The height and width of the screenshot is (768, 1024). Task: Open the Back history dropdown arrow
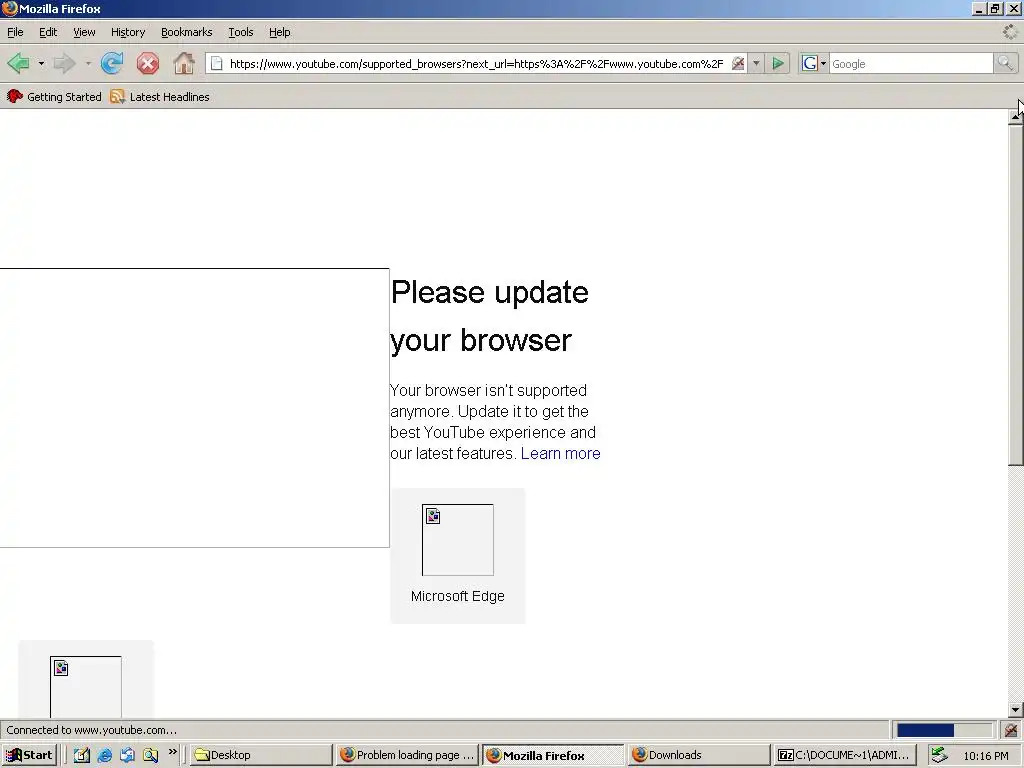41,63
